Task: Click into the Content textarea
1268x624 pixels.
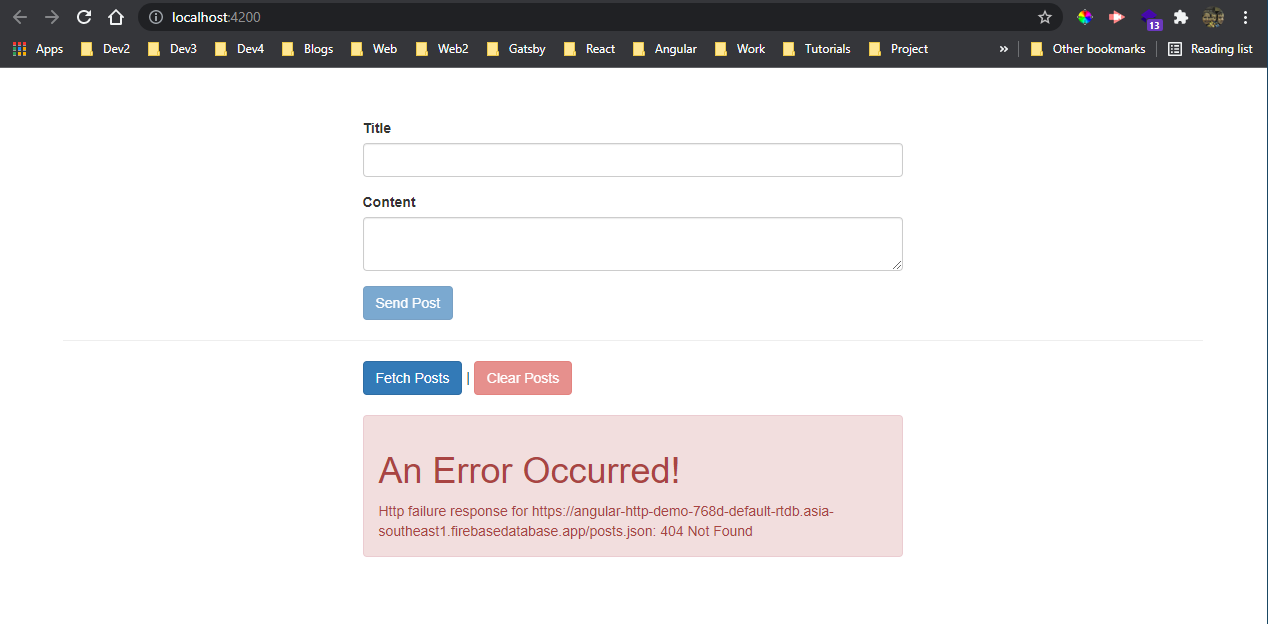Action: pyautogui.click(x=632, y=244)
